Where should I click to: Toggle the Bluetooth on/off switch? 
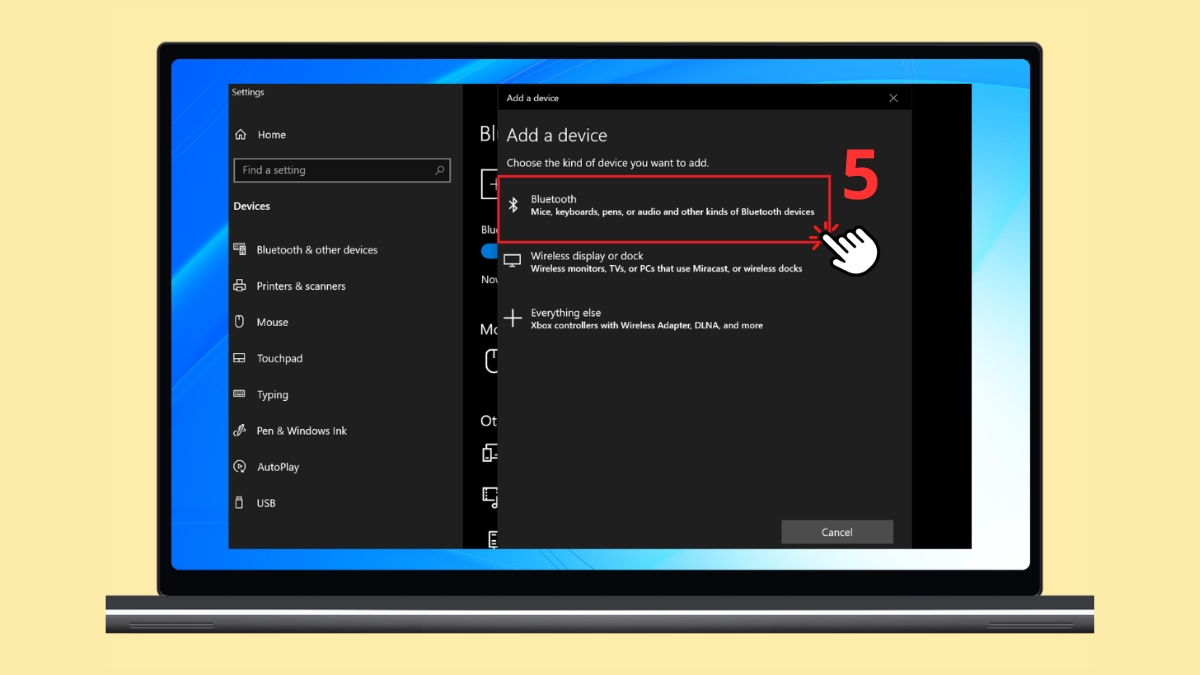[x=489, y=251]
